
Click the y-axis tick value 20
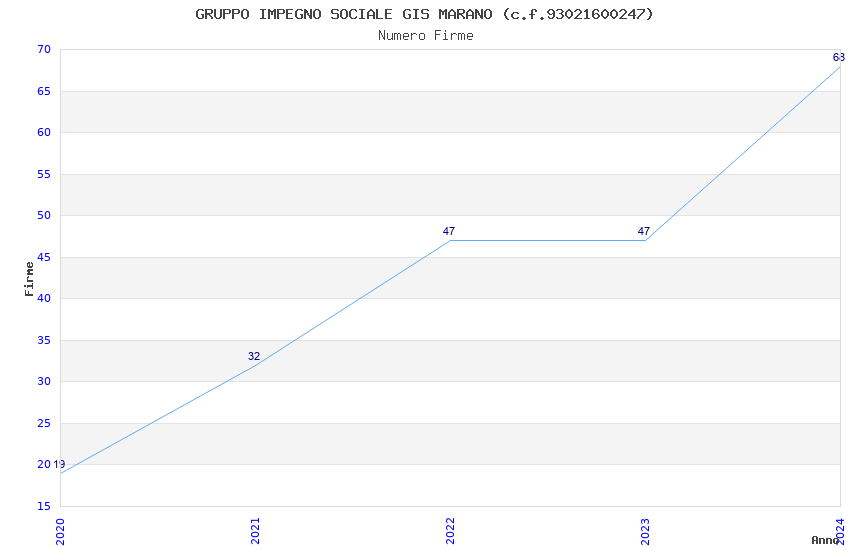[x=44, y=464]
